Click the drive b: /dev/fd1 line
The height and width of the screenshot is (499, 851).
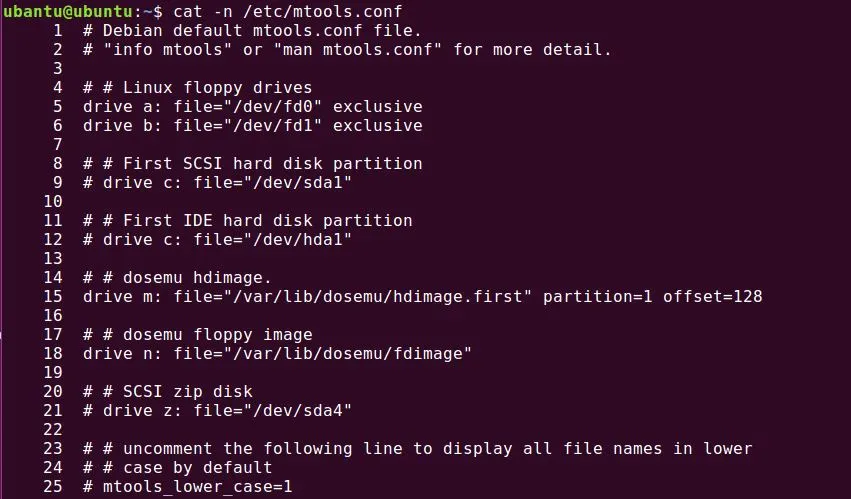[252, 125]
